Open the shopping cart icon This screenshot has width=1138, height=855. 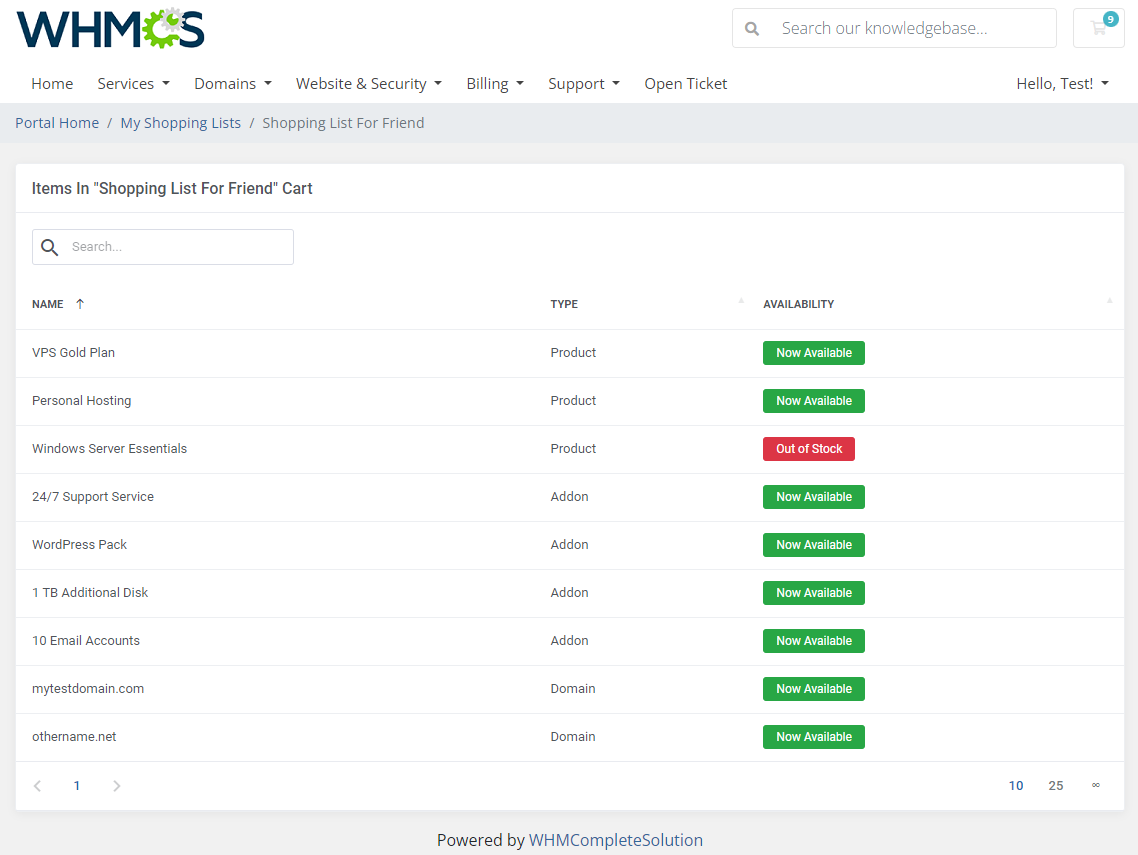pos(1098,27)
